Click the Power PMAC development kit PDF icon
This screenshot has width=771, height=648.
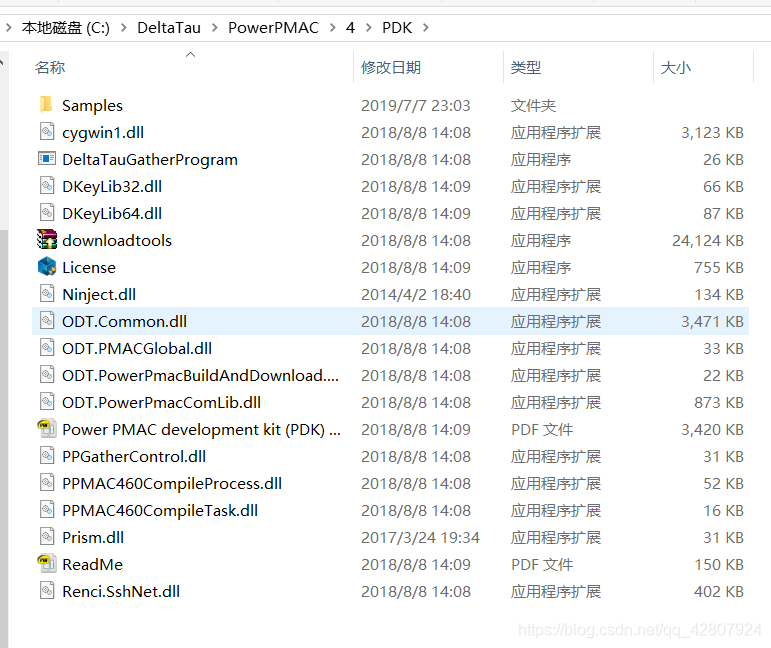[46, 429]
